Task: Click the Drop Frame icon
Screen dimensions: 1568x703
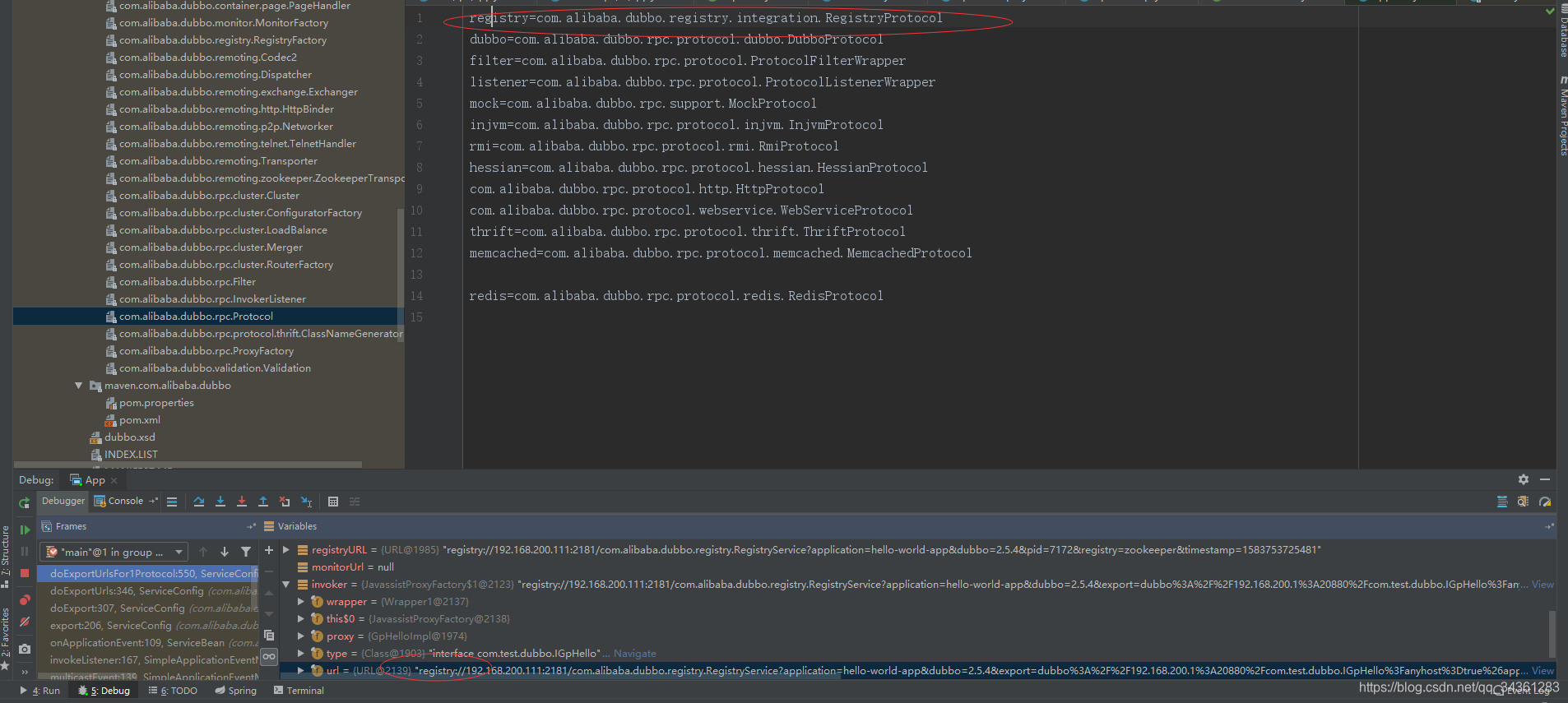Action: click(x=285, y=502)
